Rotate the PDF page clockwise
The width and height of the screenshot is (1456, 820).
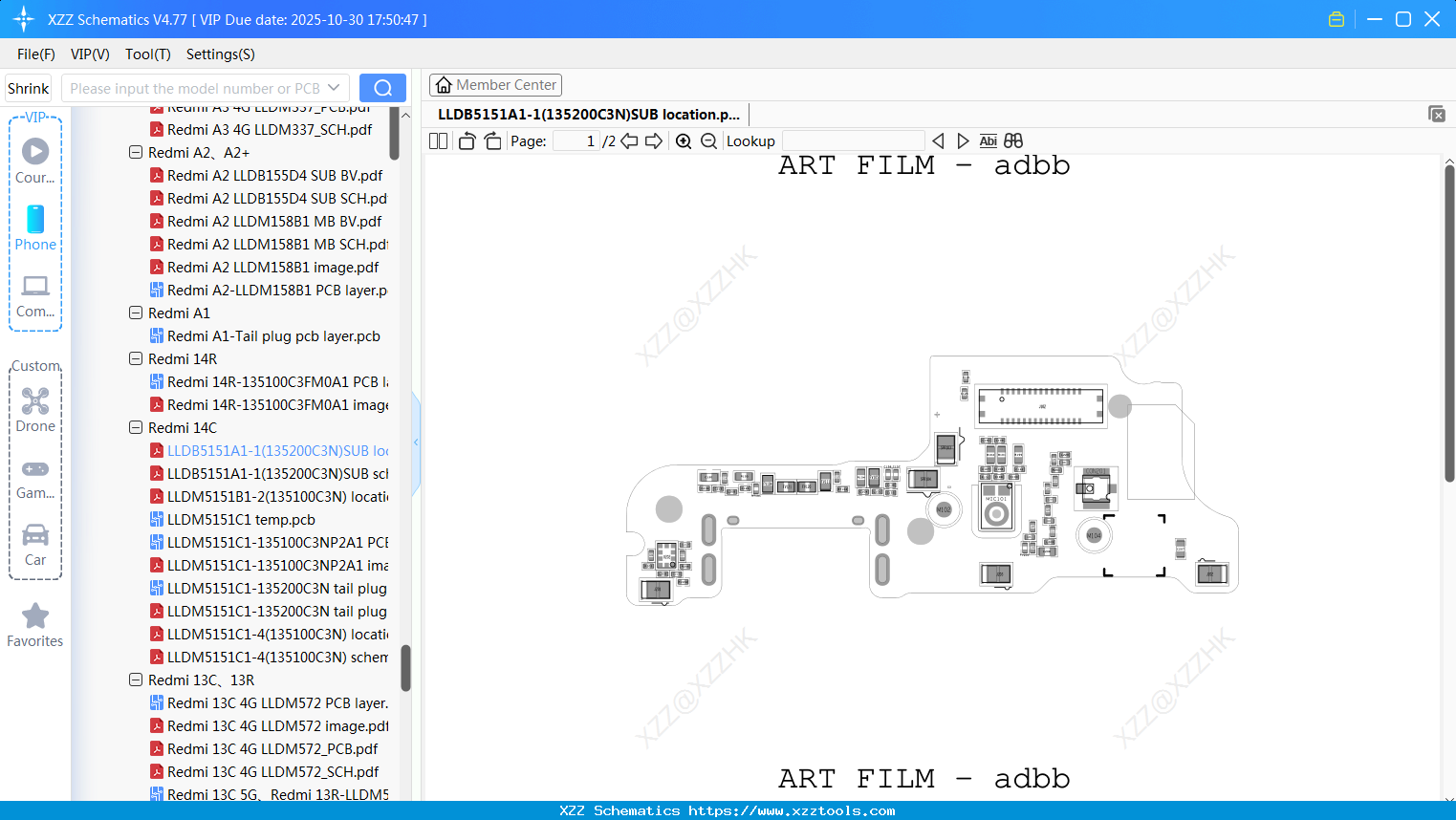(x=491, y=140)
